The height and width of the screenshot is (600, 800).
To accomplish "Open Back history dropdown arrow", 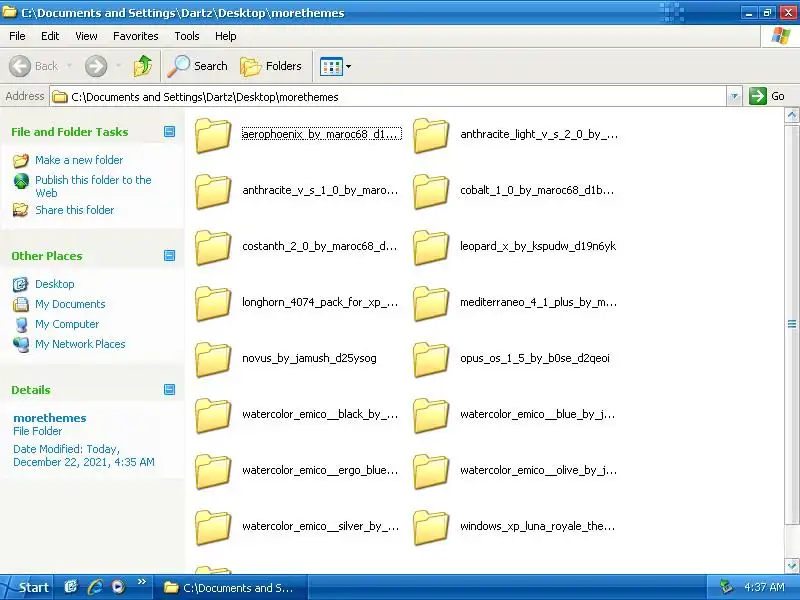I will coord(69,66).
